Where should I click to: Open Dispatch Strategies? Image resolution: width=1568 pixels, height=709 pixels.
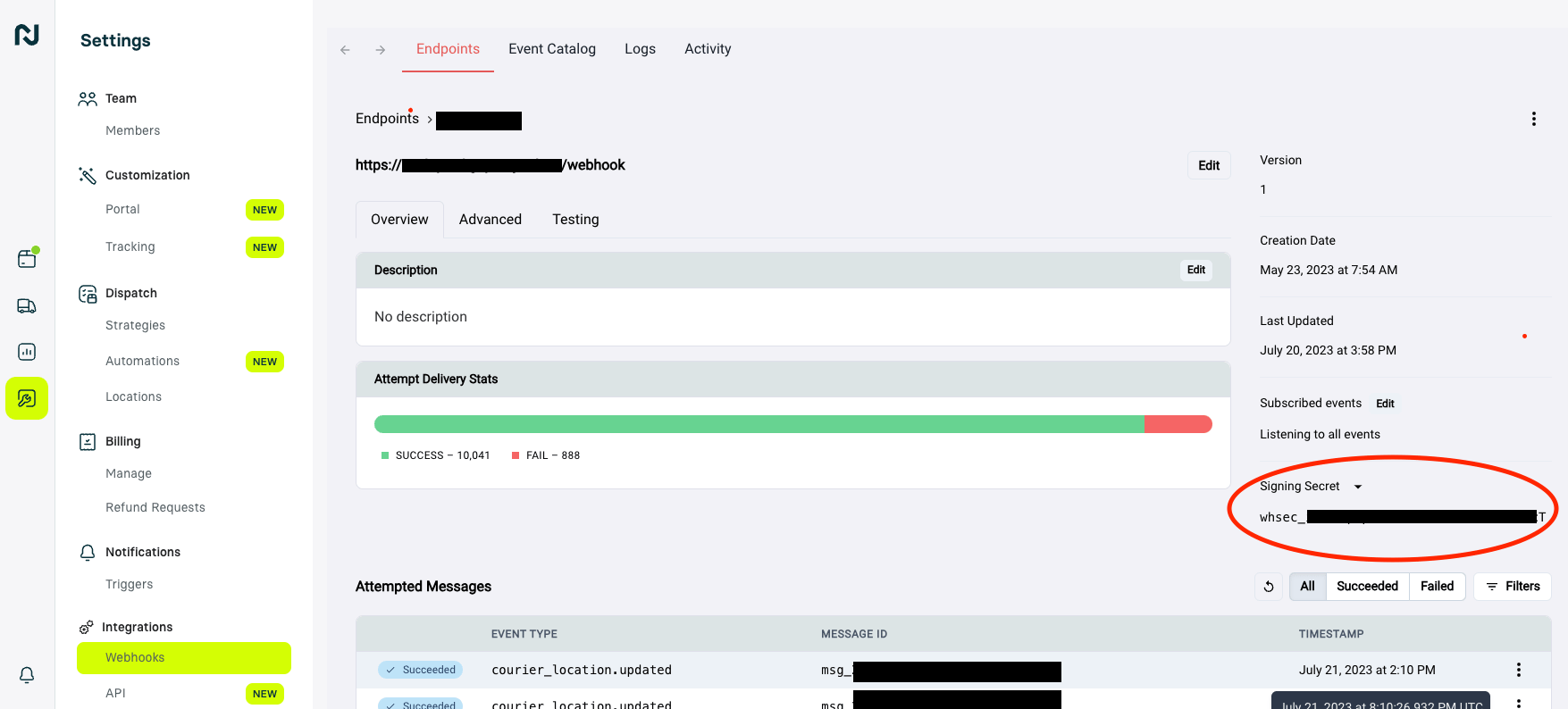136,326
